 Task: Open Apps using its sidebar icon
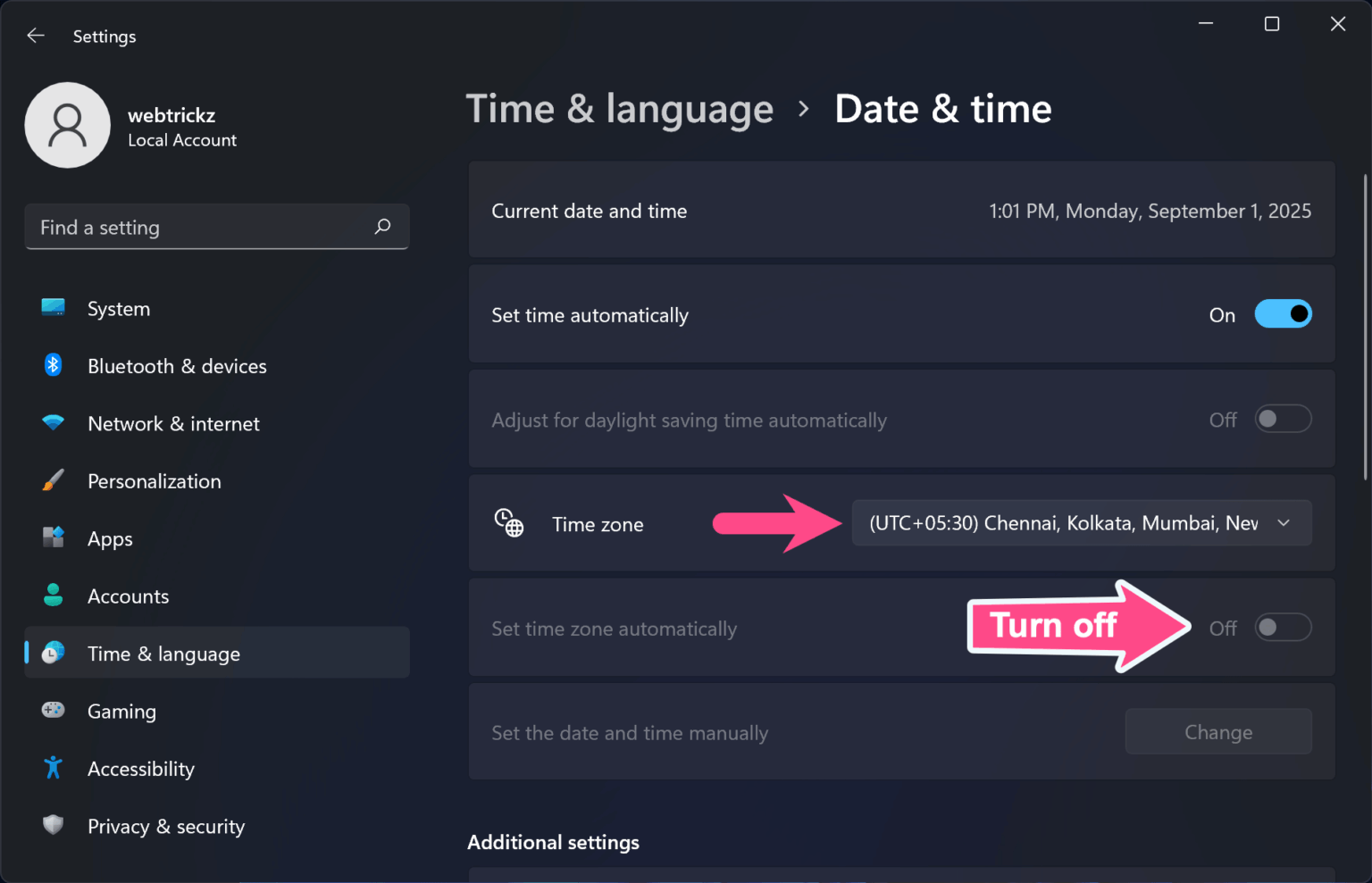[x=53, y=537]
